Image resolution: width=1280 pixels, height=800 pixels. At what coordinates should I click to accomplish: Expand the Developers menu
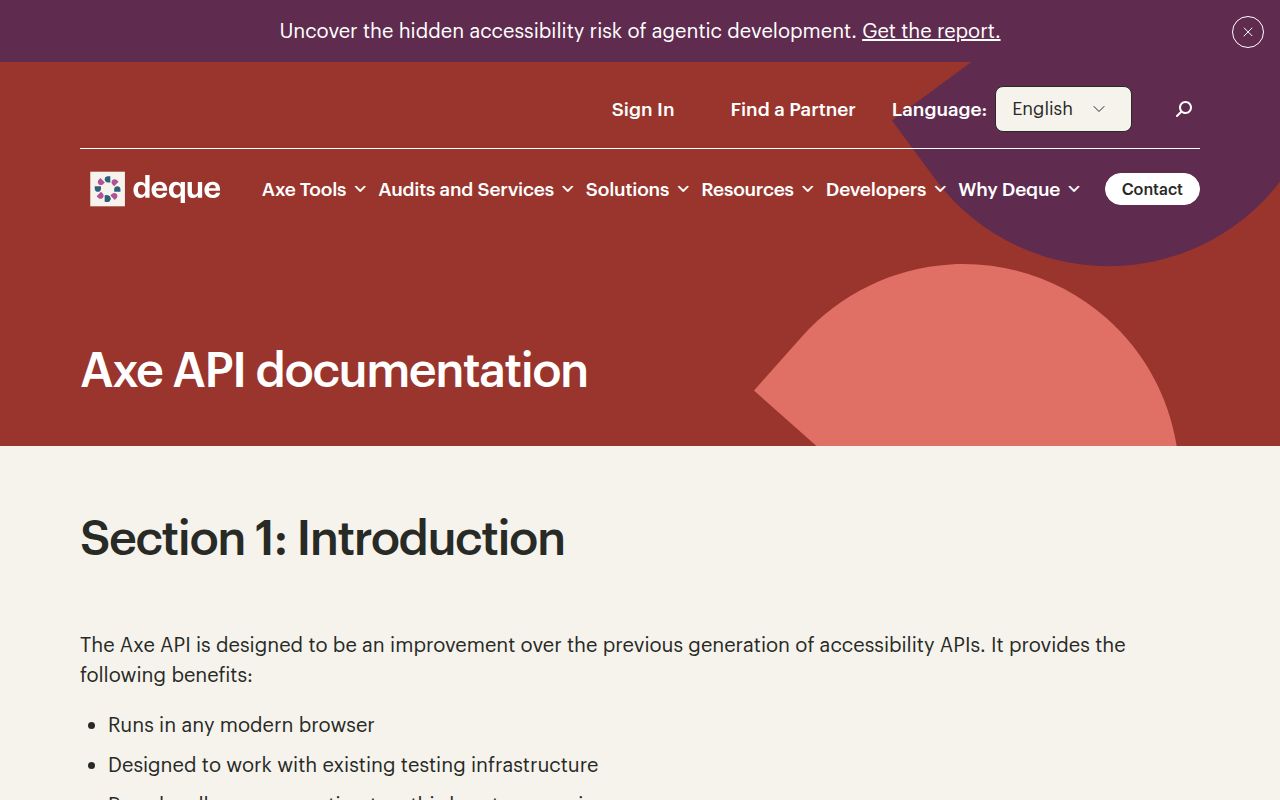pyautogui.click(x=876, y=190)
